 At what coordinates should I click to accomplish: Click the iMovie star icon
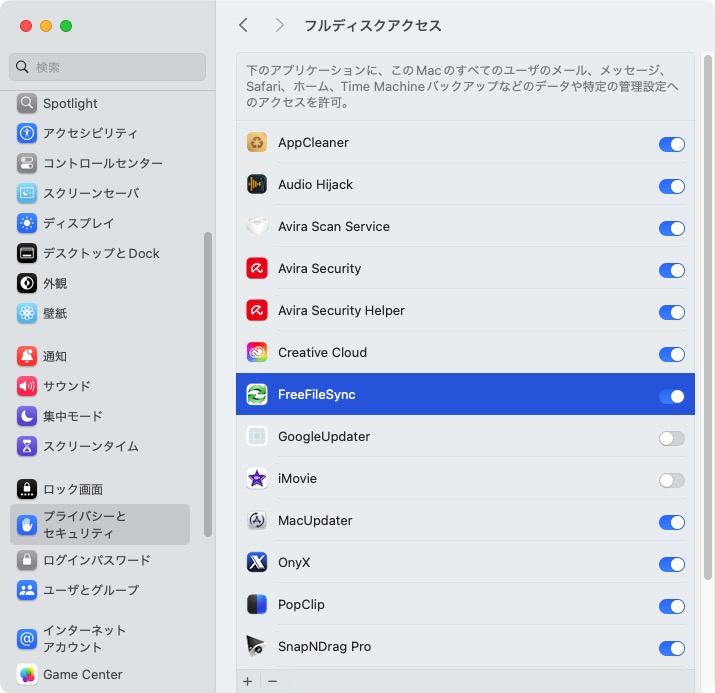pyautogui.click(x=257, y=479)
